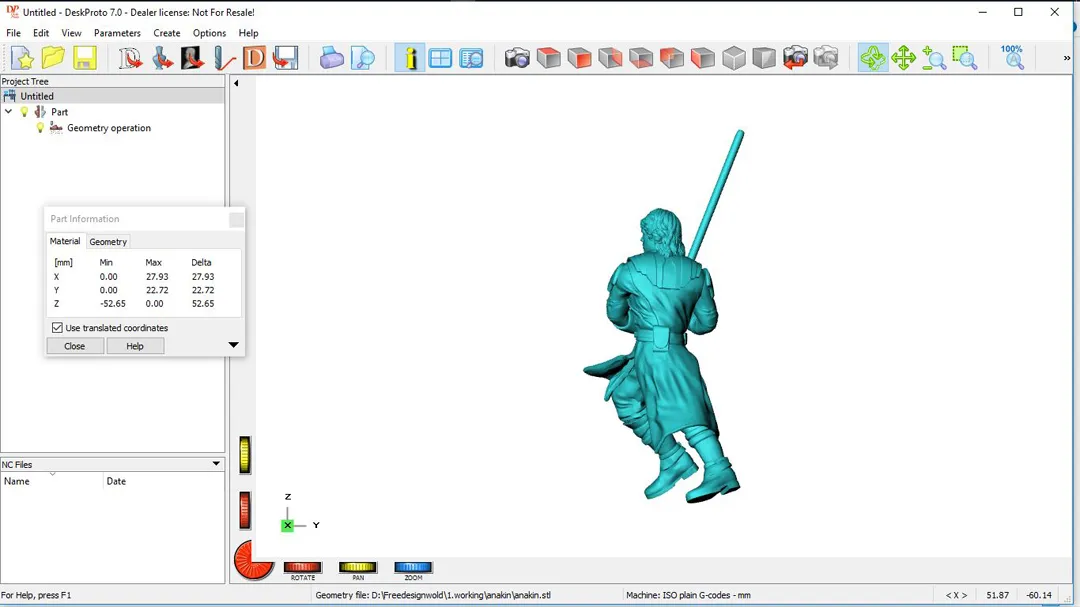Uncheck Use translated coordinates
This screenshot has width=1080, height=607.
tap(57, 328)
